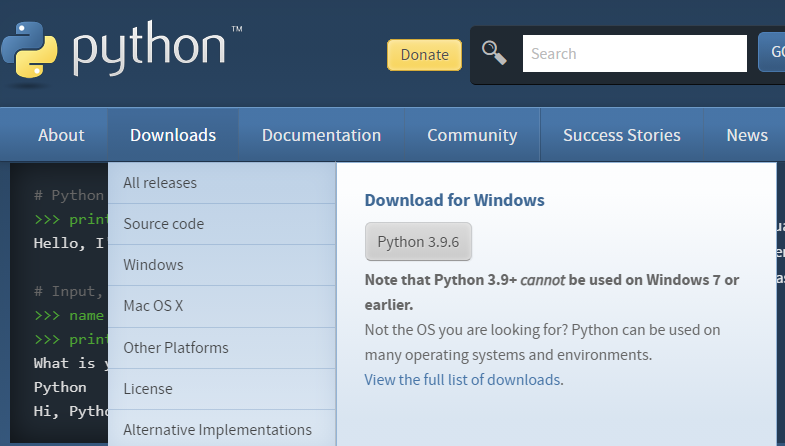
Task: Select Alternative Implementations entry
Action: click(x=222, y=428)
